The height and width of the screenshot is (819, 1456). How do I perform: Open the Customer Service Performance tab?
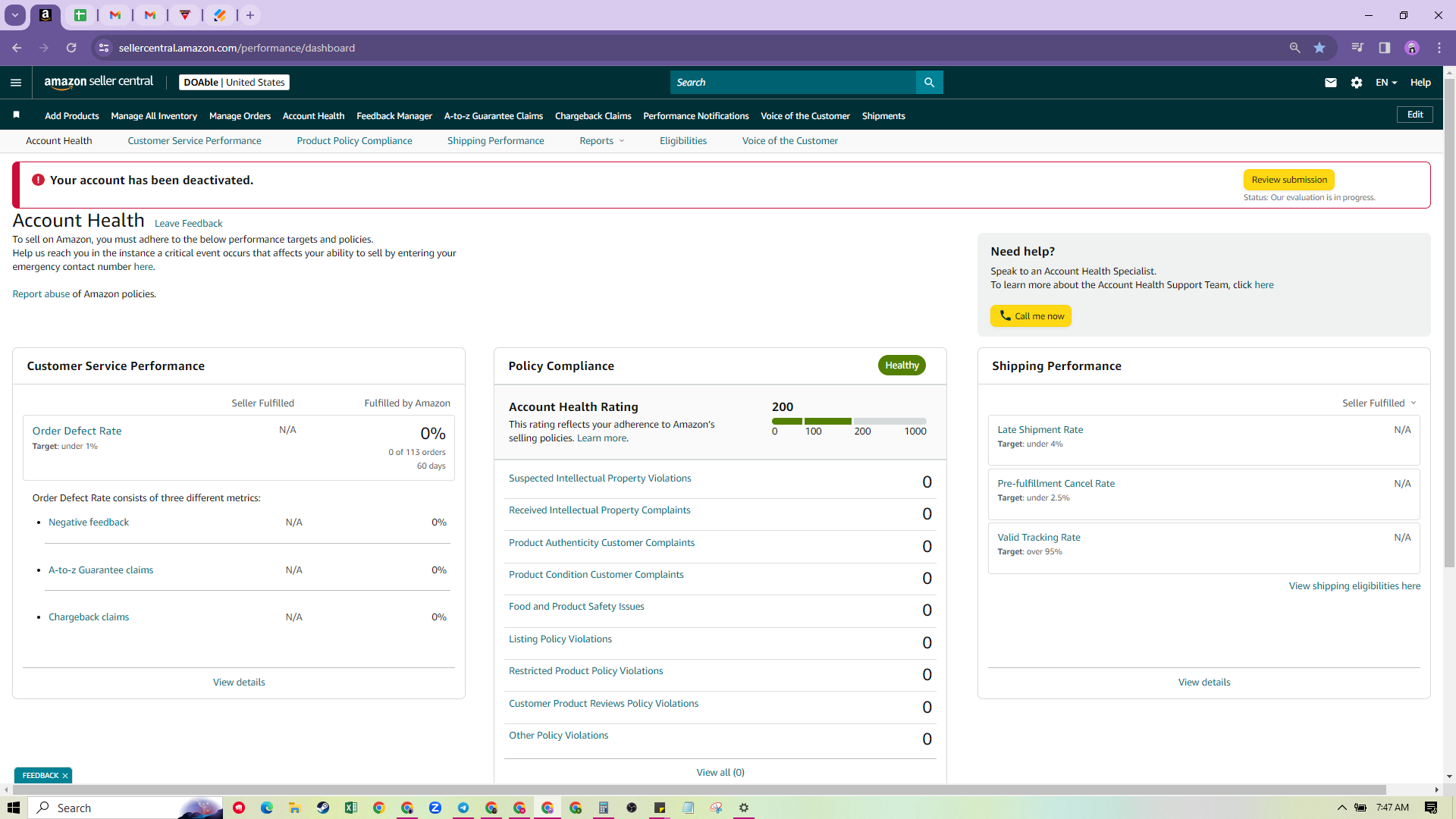[x=194, y=141]
